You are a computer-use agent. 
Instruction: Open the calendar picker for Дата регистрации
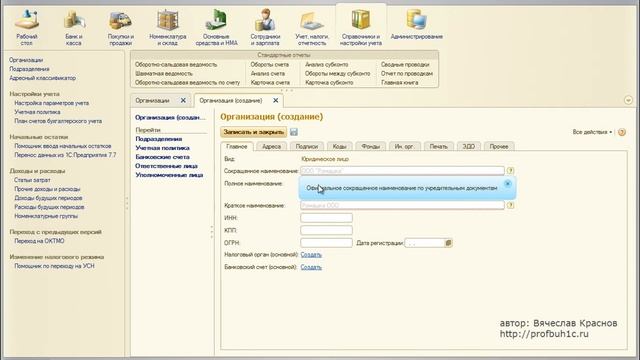(448, 243)
